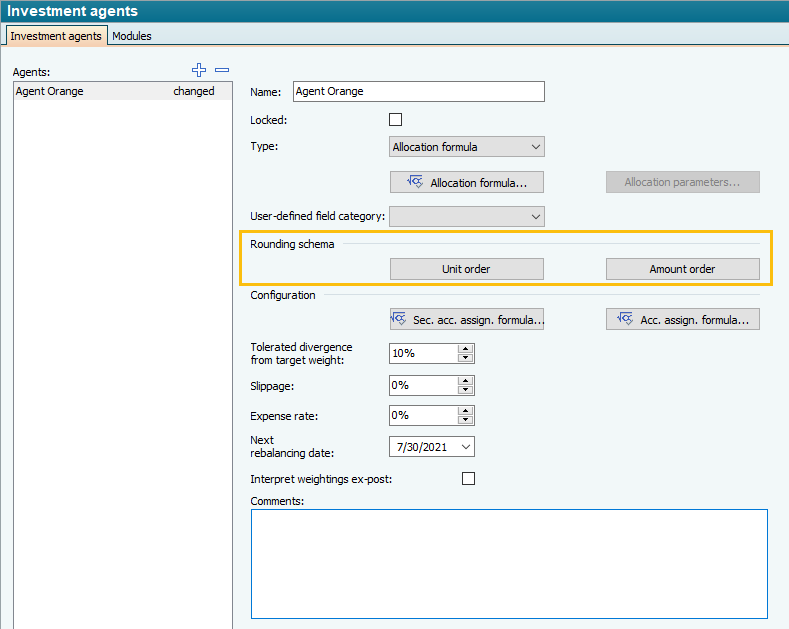
Task: Open Next rebalancing date picker
Action: tap(465, 447)
